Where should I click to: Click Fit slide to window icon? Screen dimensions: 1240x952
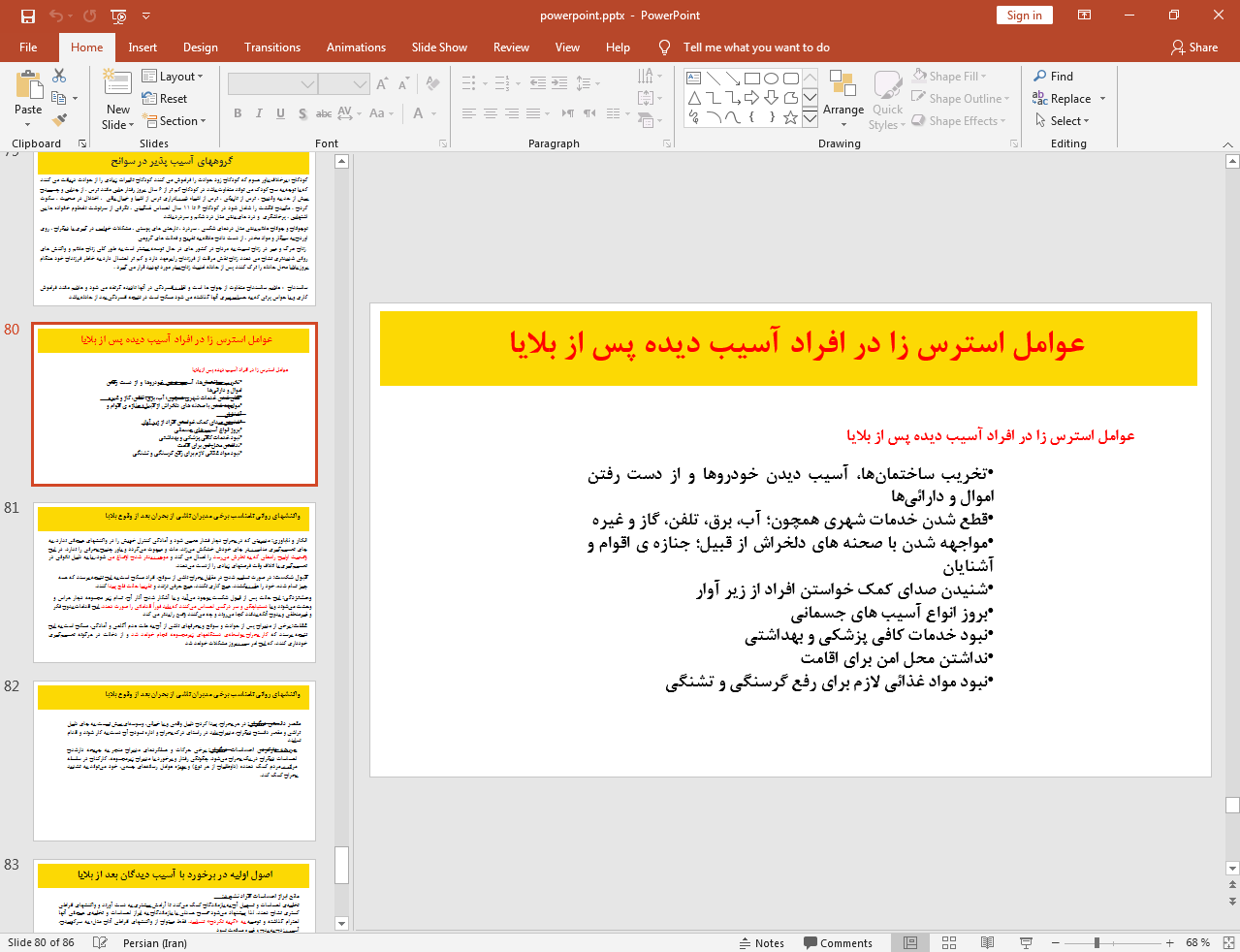1228,943
